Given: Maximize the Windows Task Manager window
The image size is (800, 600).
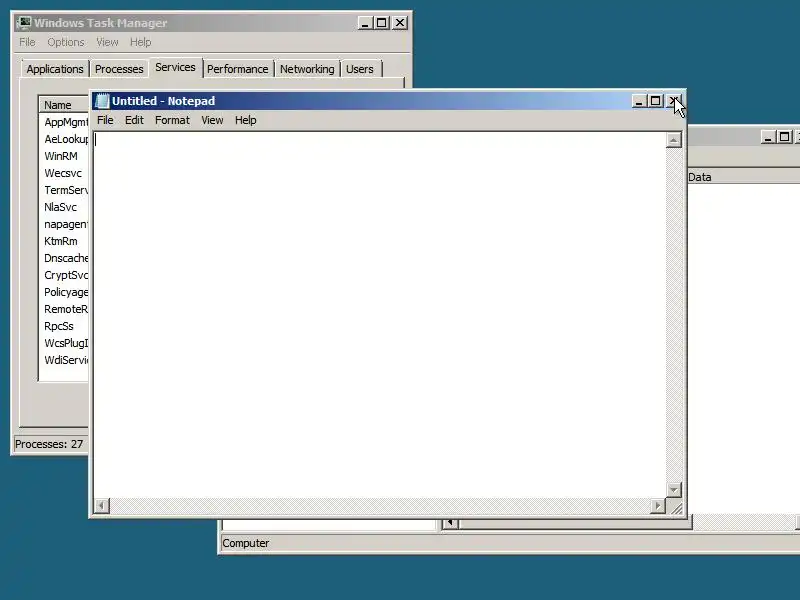Looking at the screenshot, I should pyautogui.click(x=382, y=23).
